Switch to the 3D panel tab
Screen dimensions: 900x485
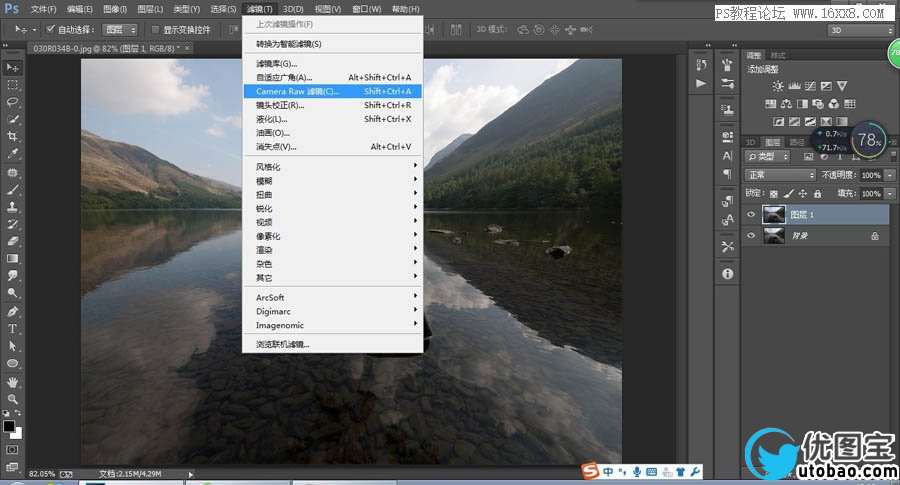750,142
